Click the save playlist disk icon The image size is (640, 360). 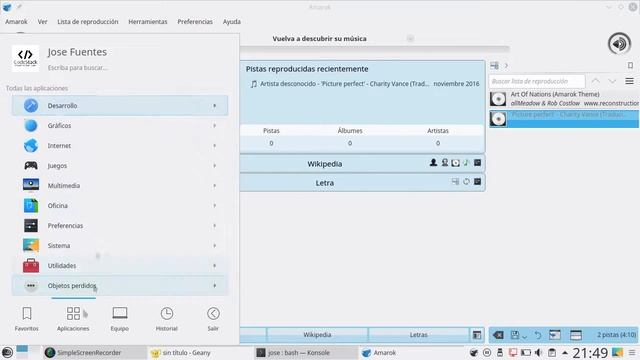[x=515, y=335]
